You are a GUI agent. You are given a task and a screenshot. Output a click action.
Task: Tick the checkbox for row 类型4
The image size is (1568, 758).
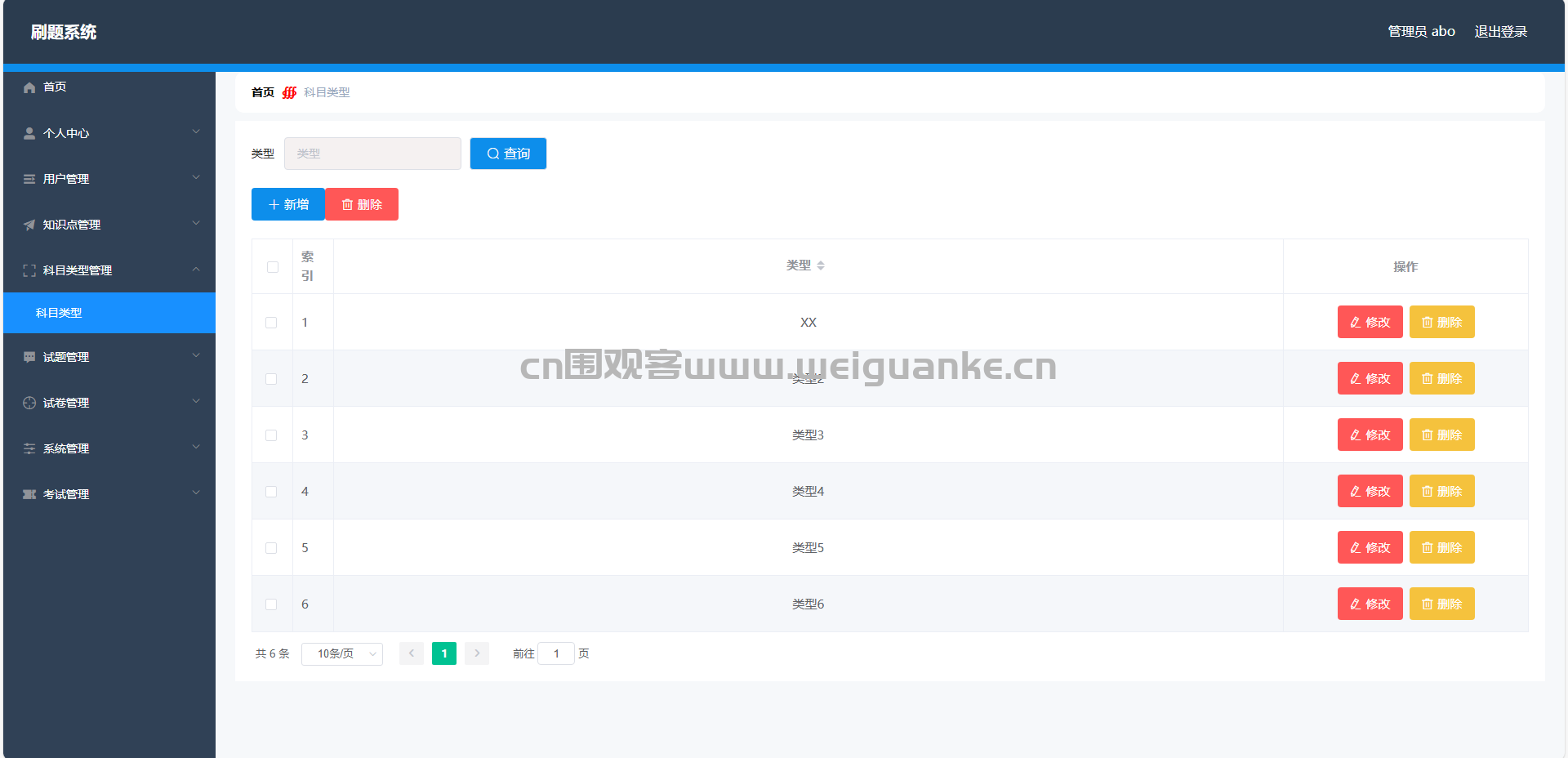[x=271, y=492]
